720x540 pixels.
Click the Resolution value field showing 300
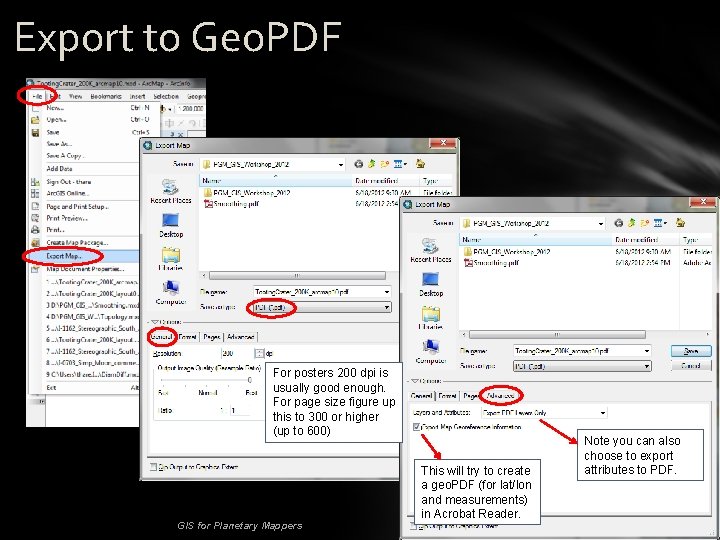(237, 354)
